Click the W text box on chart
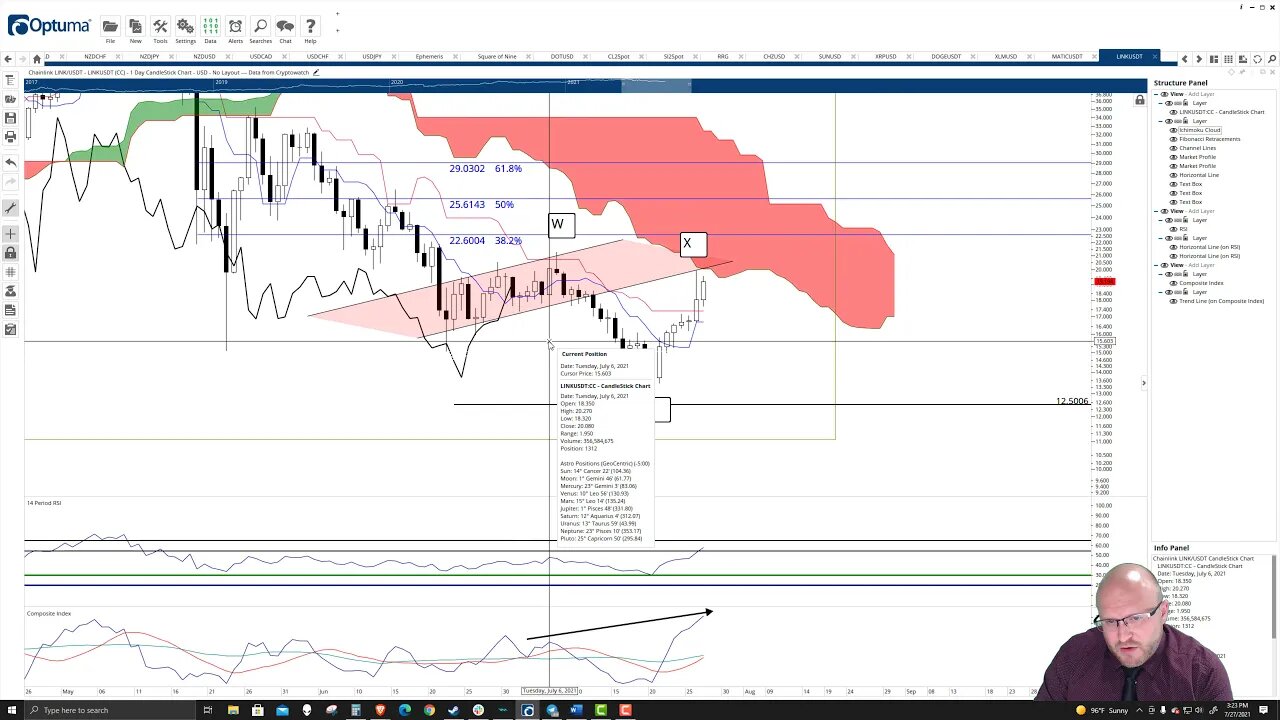This screenshot has width=1280, height=720. coord(561,225)
